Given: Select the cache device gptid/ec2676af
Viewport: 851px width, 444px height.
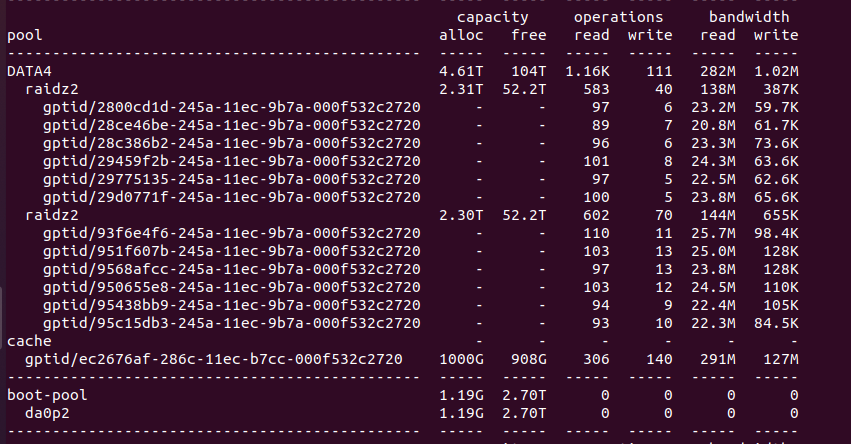Looking at the screenshot, I should coord(214,359).
